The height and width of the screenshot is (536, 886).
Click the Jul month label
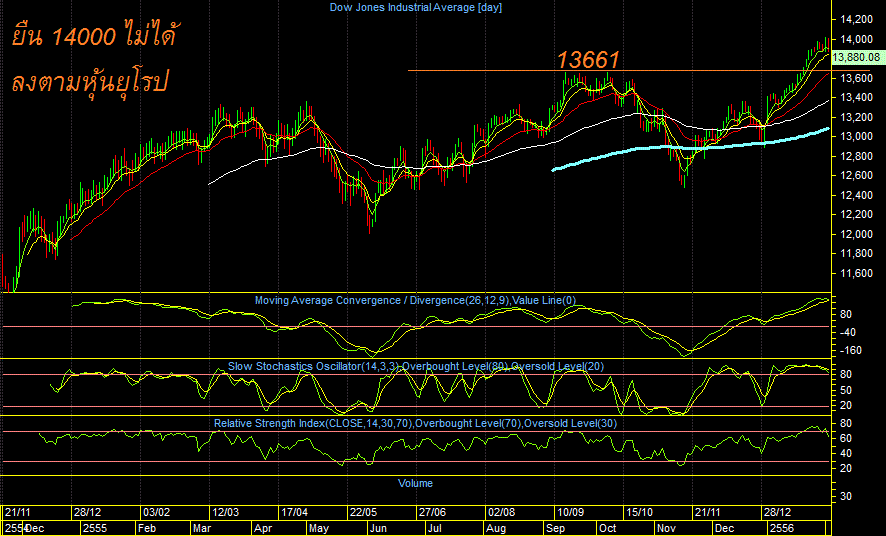[x=435, y=529]
